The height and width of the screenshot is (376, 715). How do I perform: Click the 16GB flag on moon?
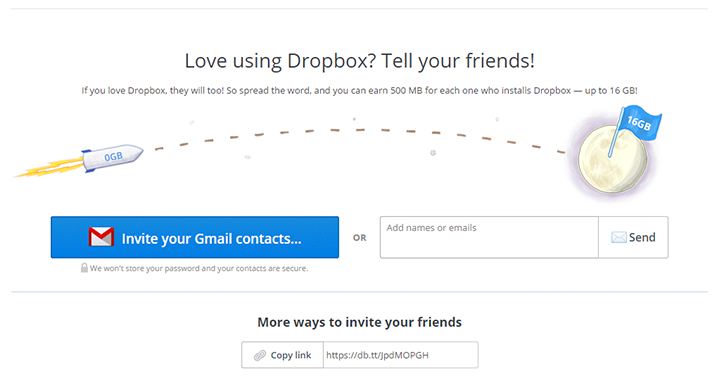639,122
